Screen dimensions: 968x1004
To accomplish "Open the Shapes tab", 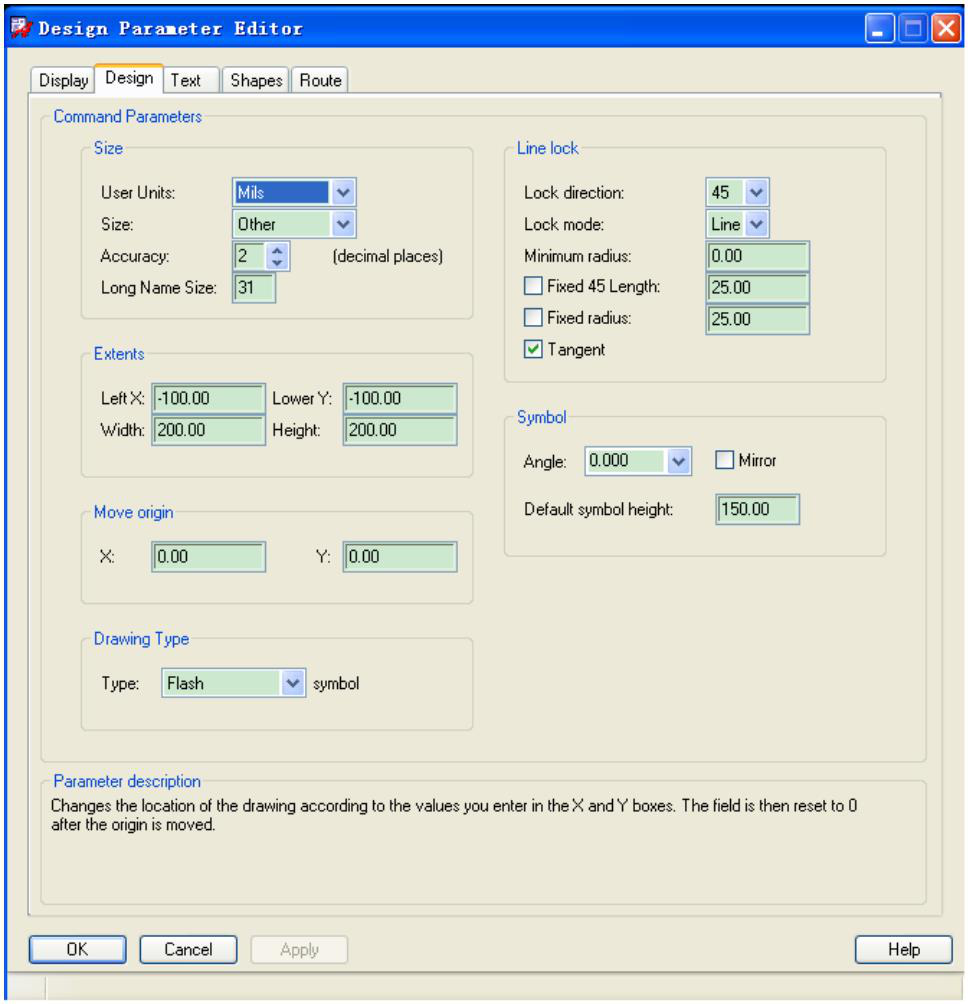I will point(256,81).
